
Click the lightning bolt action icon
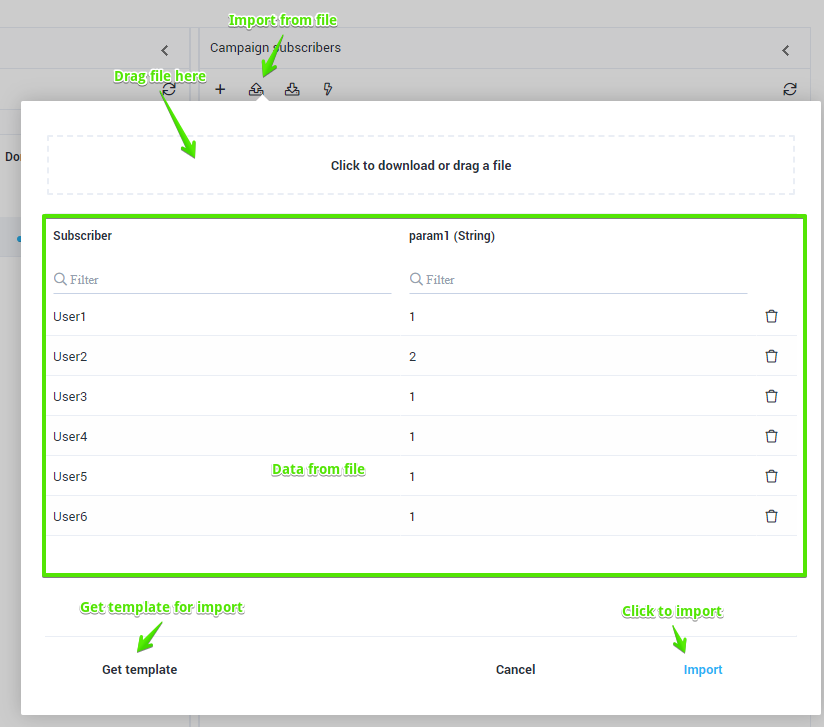pos(328,89)
